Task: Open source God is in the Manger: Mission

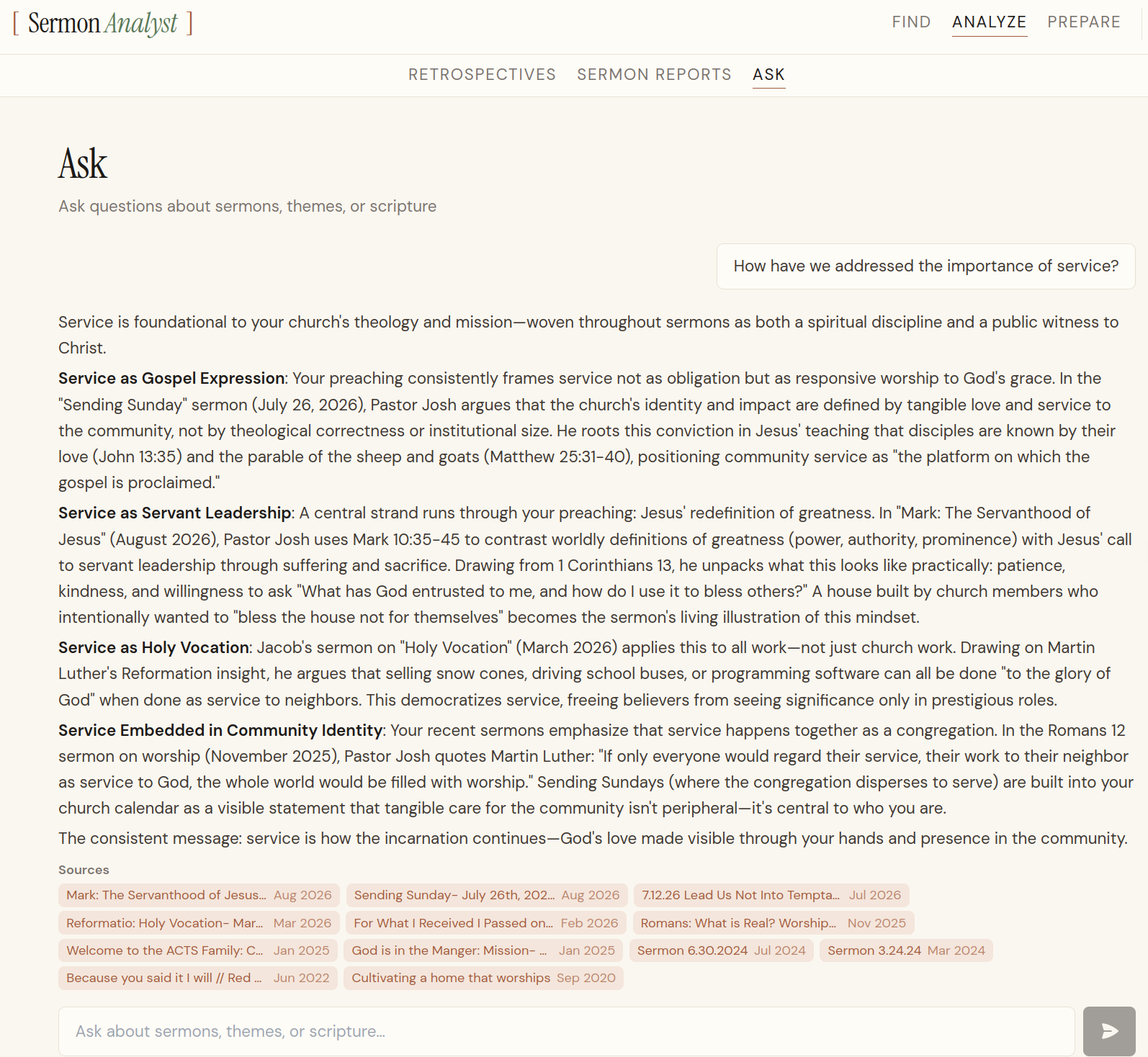Action: coord(483,950)
